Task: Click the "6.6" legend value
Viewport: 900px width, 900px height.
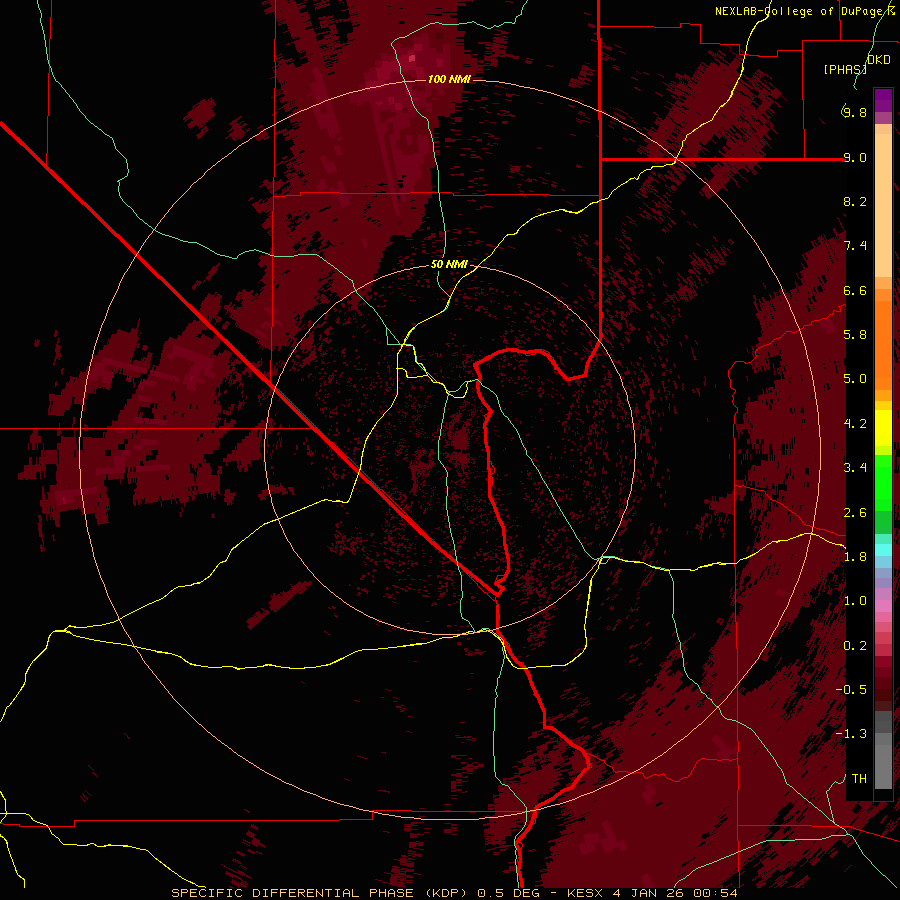Action: [855, 290]
